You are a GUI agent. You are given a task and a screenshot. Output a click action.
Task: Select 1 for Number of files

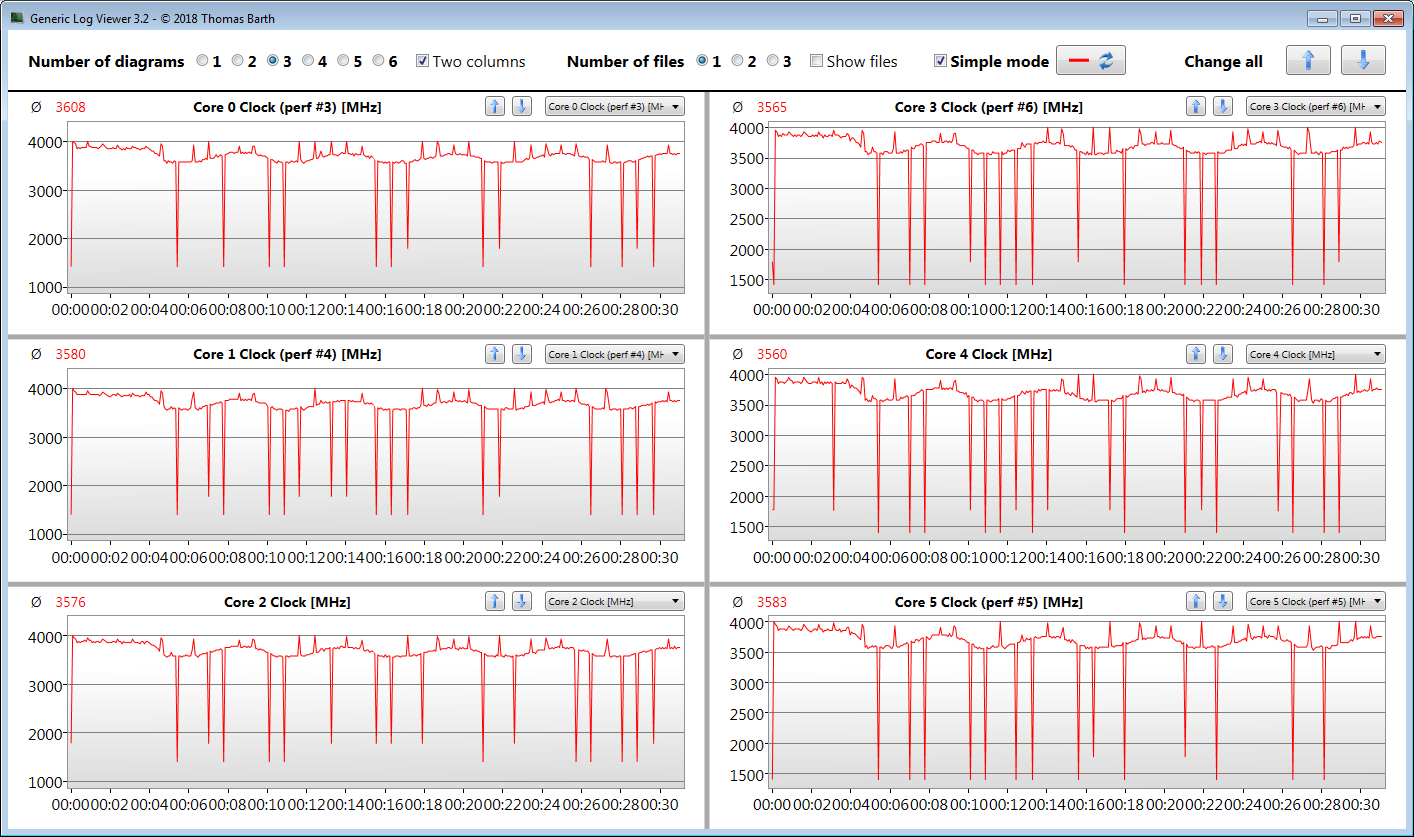tap(703, 61)
